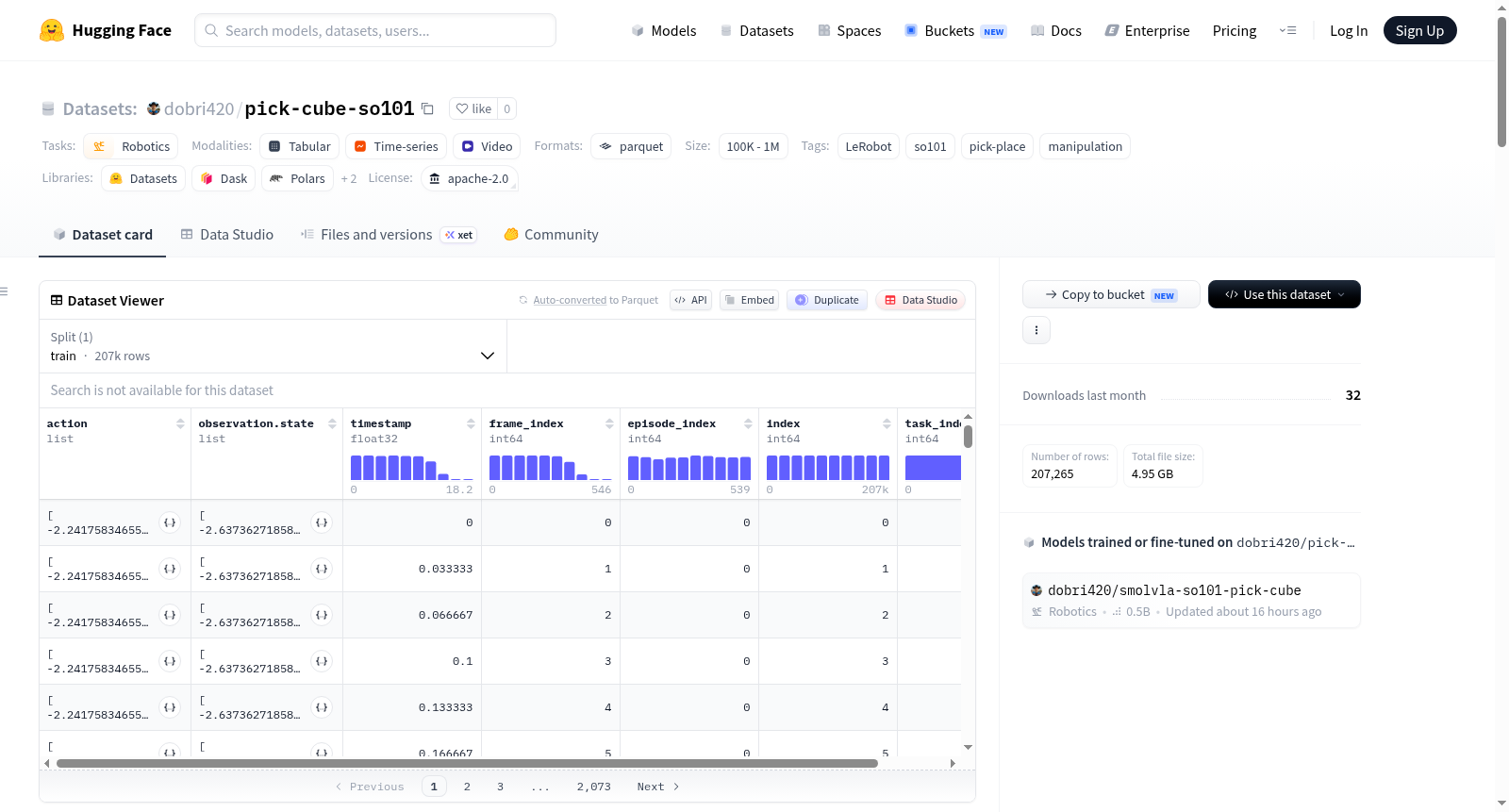
Task: Click the episode_index histogram chart
Action: [689, 468]
